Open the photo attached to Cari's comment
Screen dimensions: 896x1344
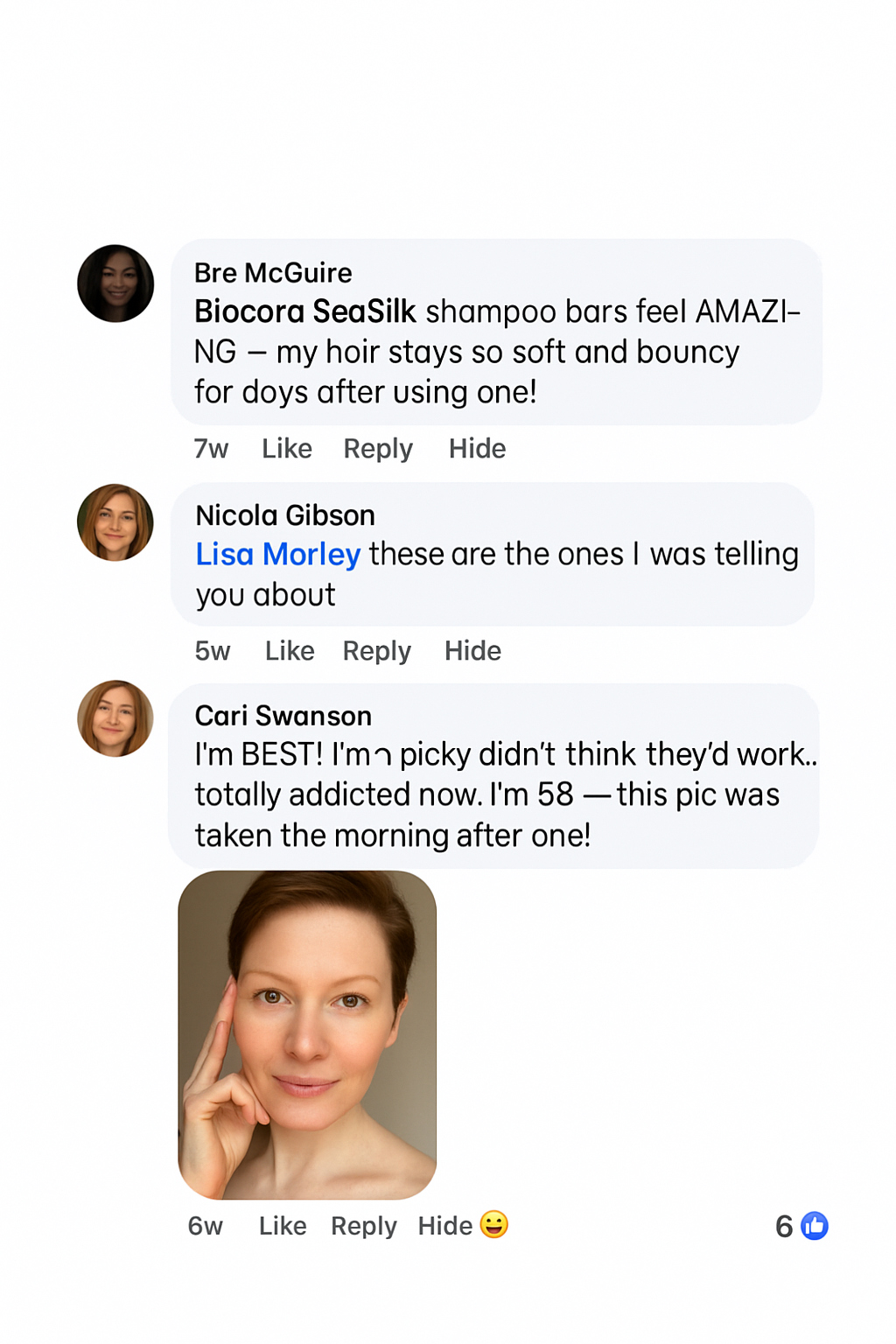[x=307, y=1034]
